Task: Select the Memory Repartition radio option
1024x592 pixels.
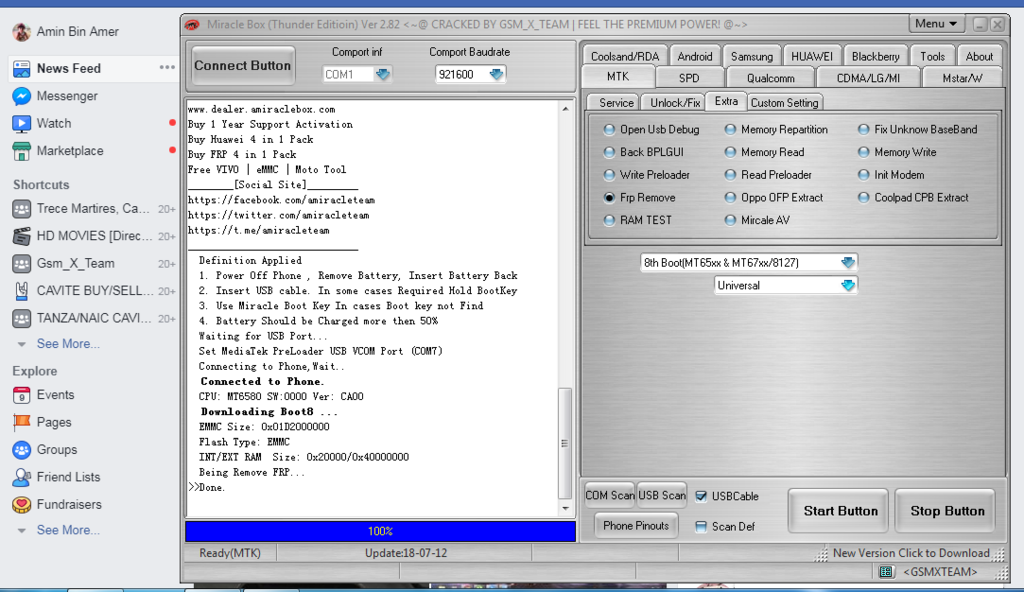Action: pyautogui.click(x=730, y=129)
